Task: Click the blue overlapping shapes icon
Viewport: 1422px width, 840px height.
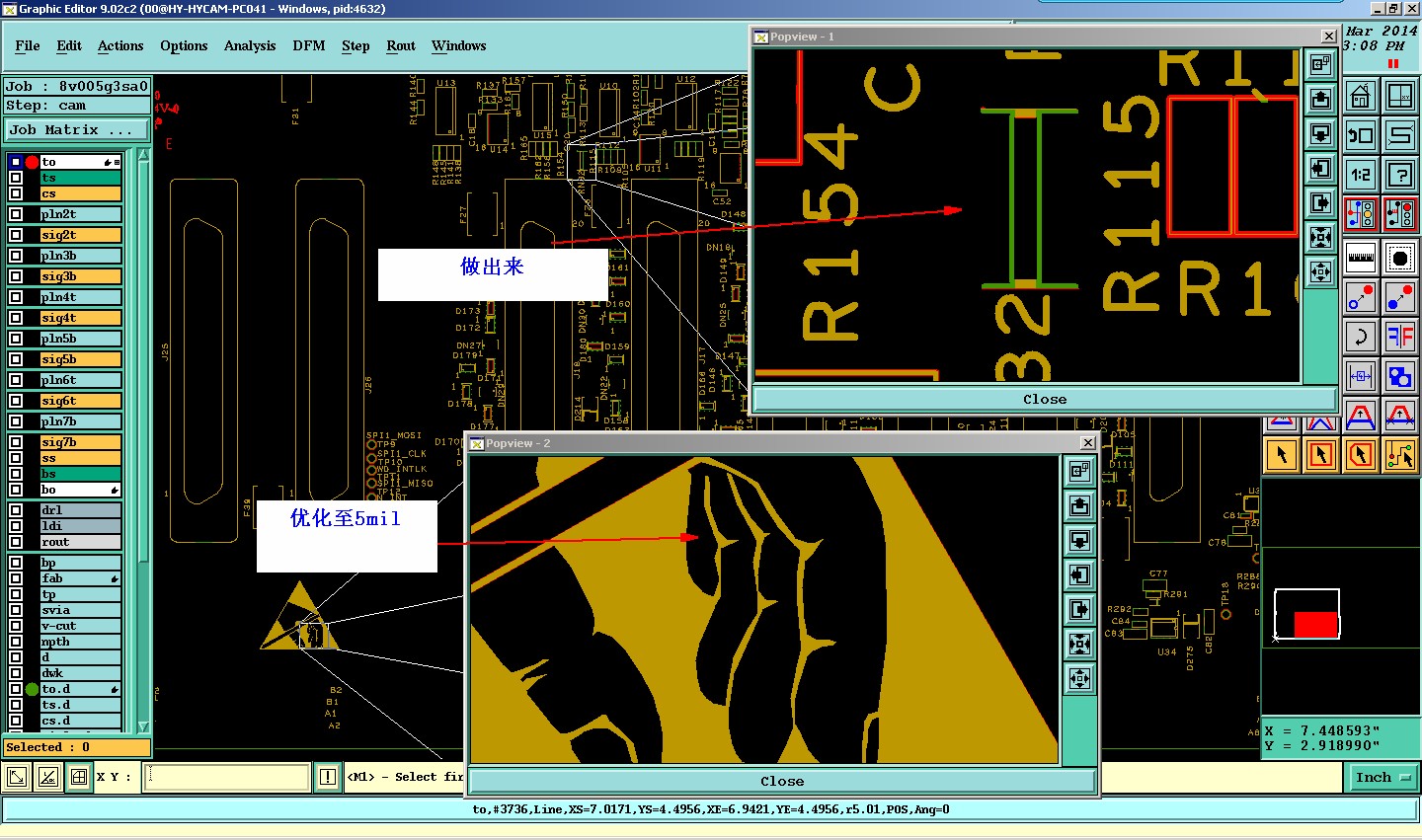Action: click(1400, 376)
